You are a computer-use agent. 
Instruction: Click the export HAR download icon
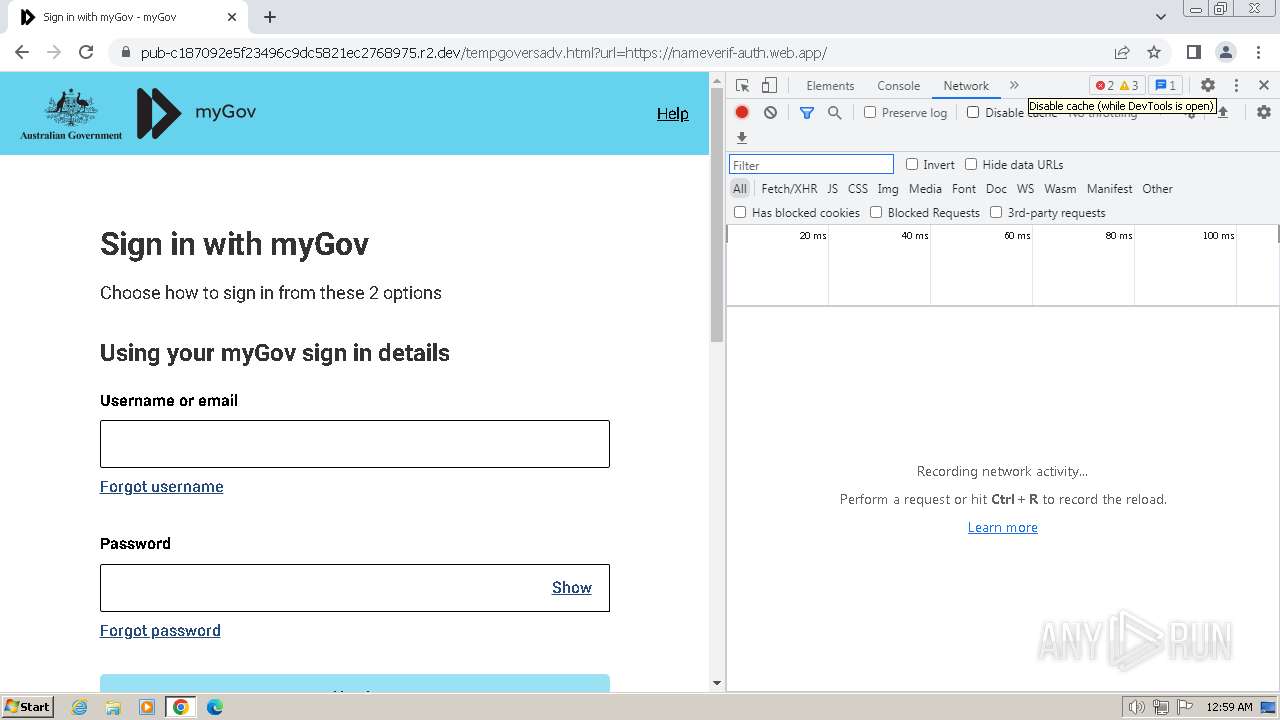point(742,138)
